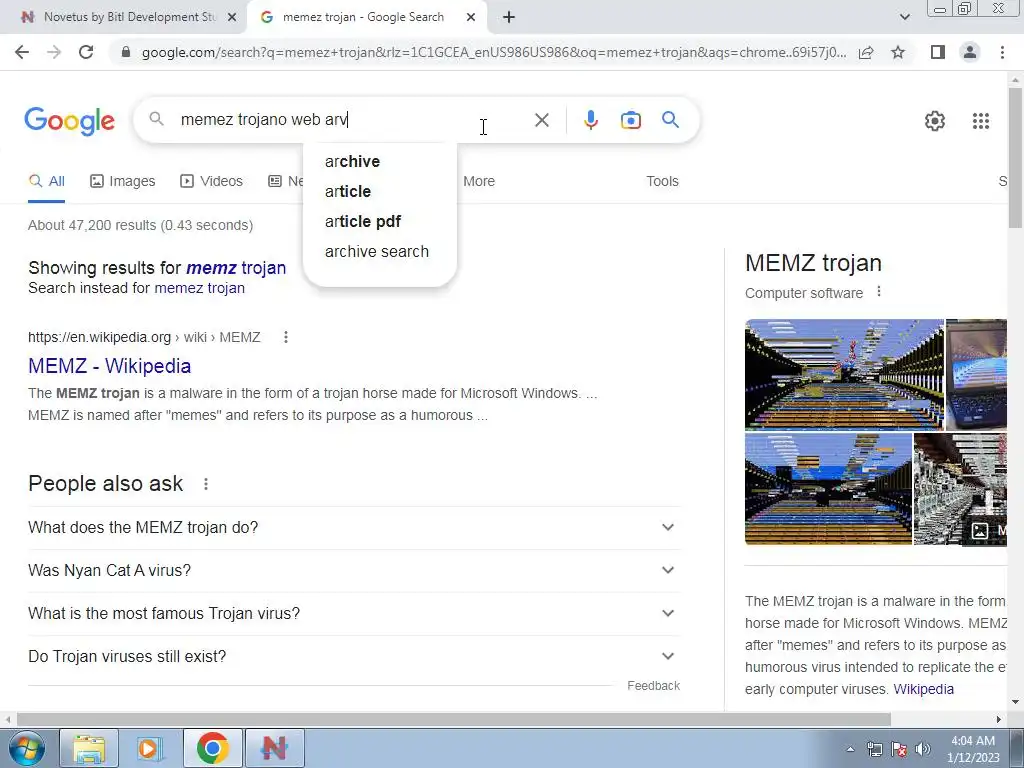Open Wikipedia link in knowledge panel

923,689
